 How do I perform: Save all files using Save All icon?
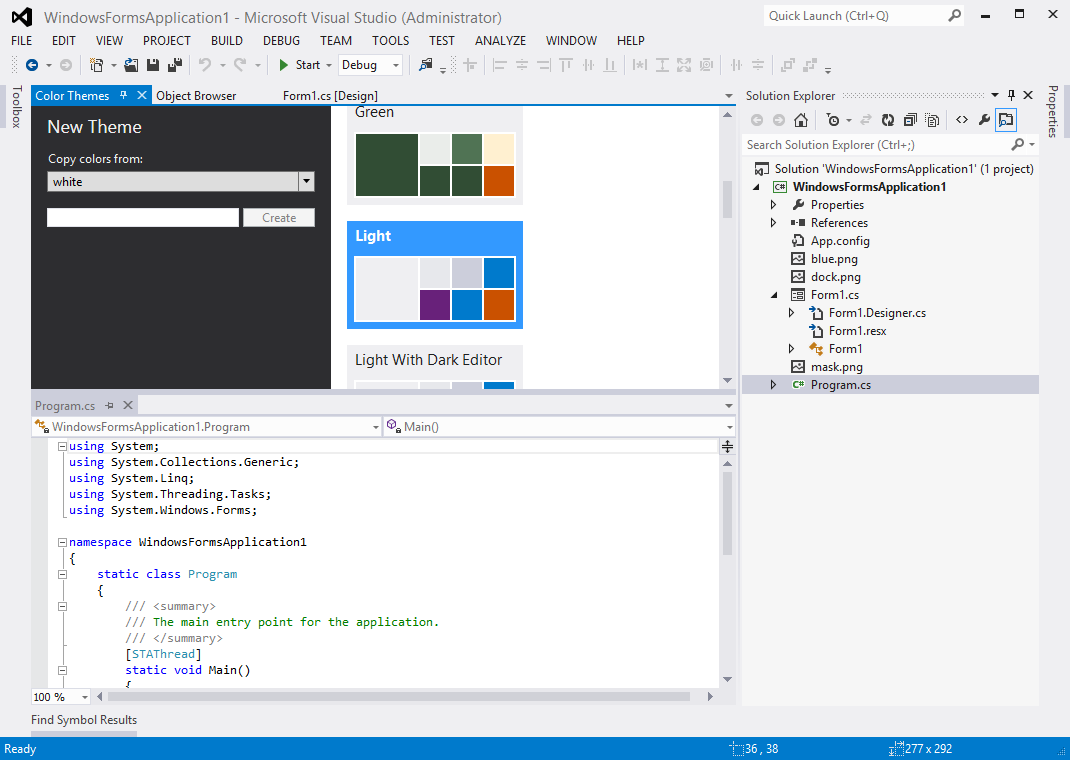coord(174,64)
